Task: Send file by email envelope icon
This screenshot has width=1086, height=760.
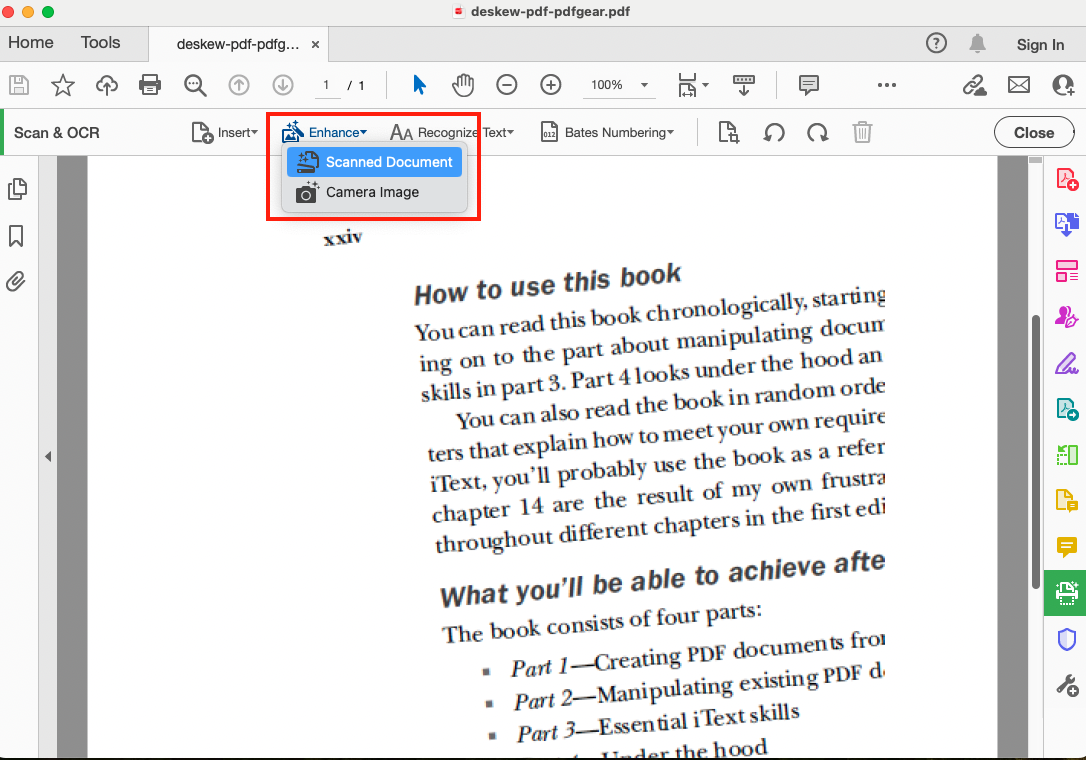Action: (1019, 85)
